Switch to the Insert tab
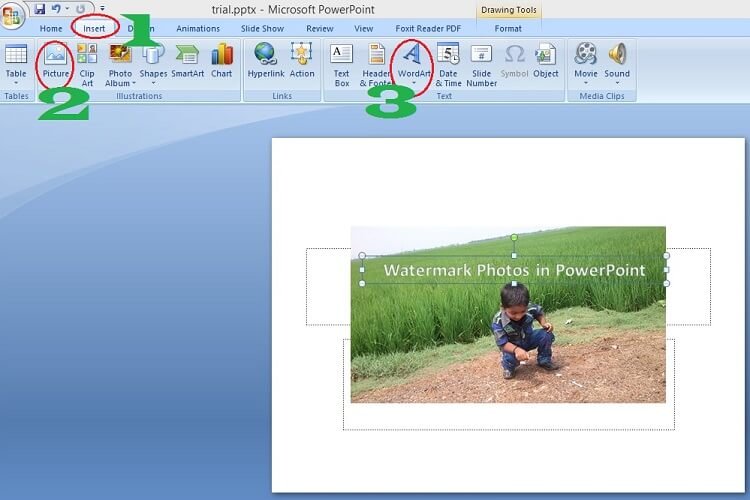Image resolution: width=750 pixels, height=500 pixels. (94, 29)
